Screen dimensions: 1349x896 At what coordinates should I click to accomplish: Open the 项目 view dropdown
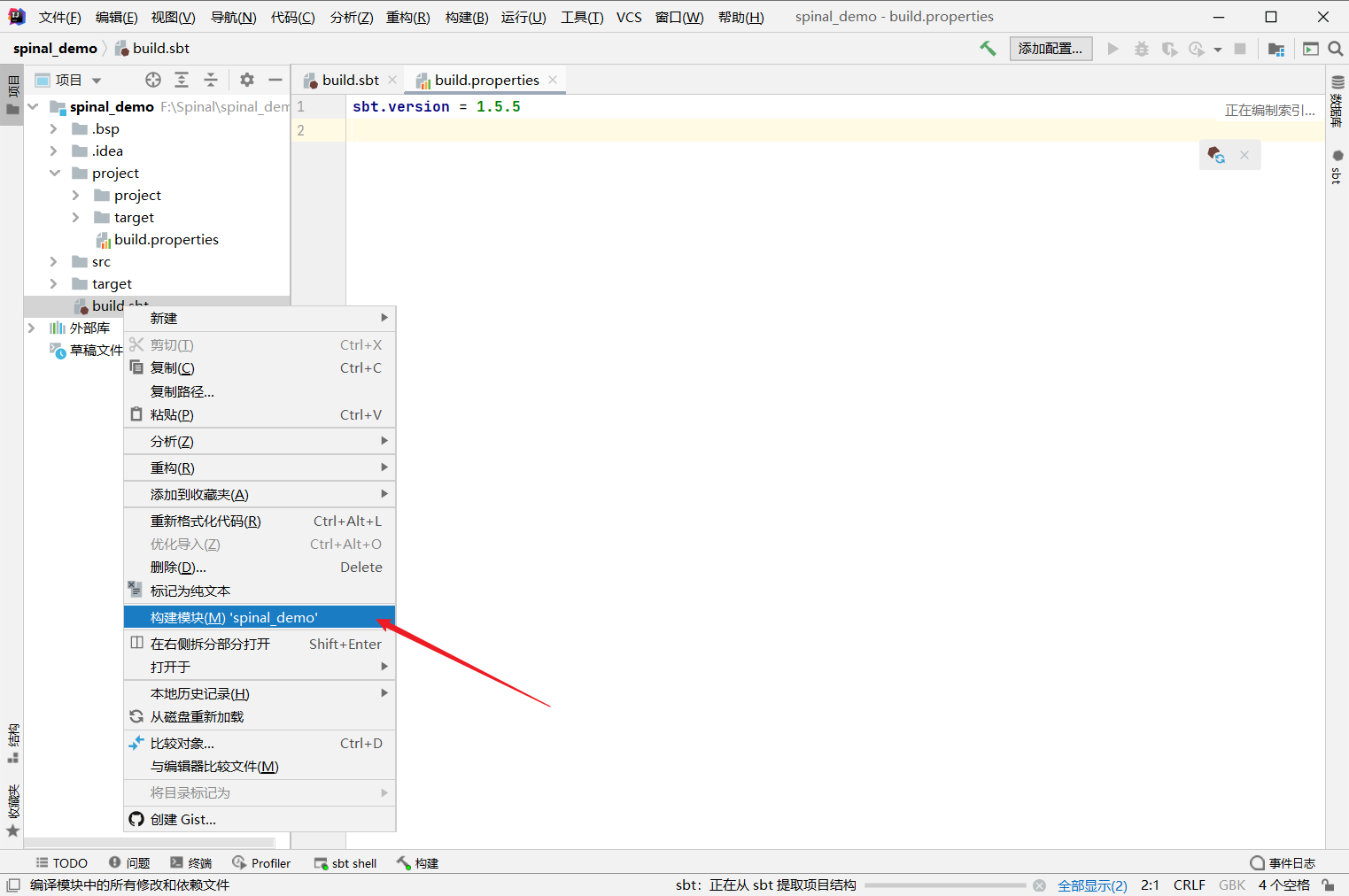(x=71, y=80)
